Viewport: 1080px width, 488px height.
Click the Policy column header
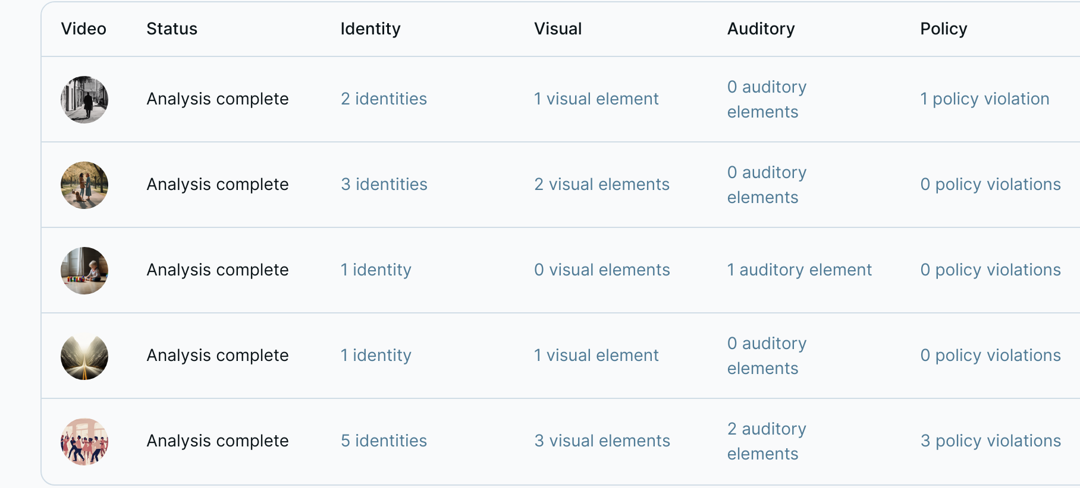pos(944,29)
